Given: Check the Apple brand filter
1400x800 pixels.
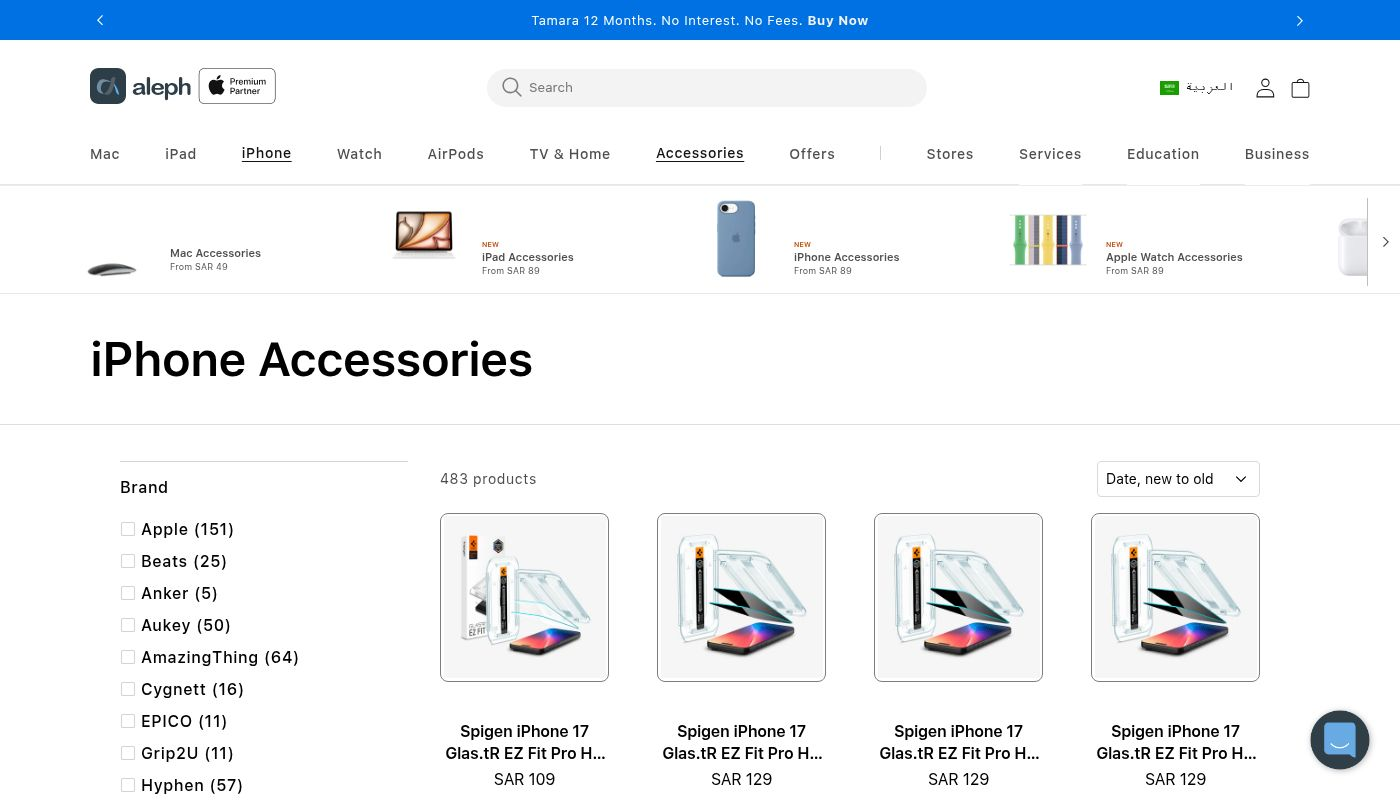Looking at the screenshot, I should [x=128, y=529].
